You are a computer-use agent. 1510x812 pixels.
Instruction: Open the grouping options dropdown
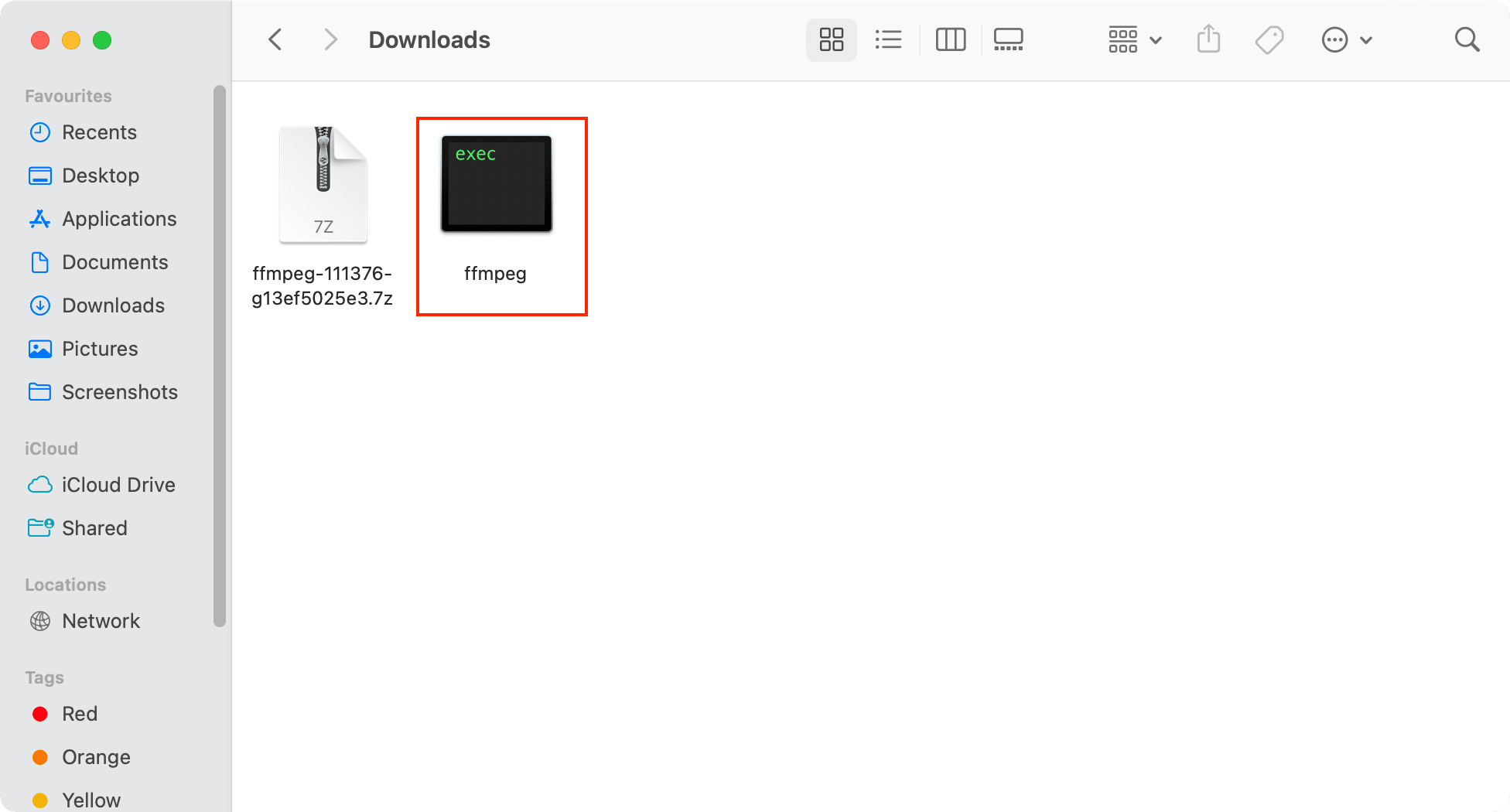[x=1133, y=39]
